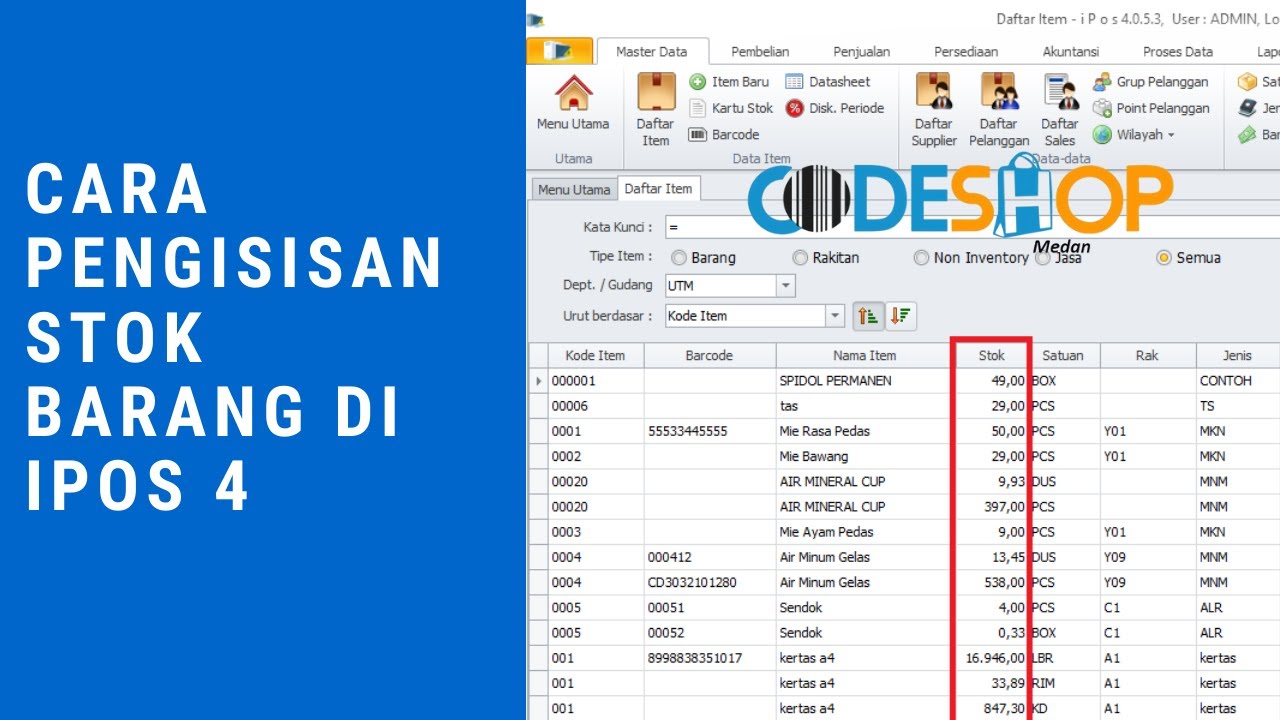This screenshot has width=1280, height=720.
Task: Select the Non Inventory item type
Action: click(x=971, y=258)
